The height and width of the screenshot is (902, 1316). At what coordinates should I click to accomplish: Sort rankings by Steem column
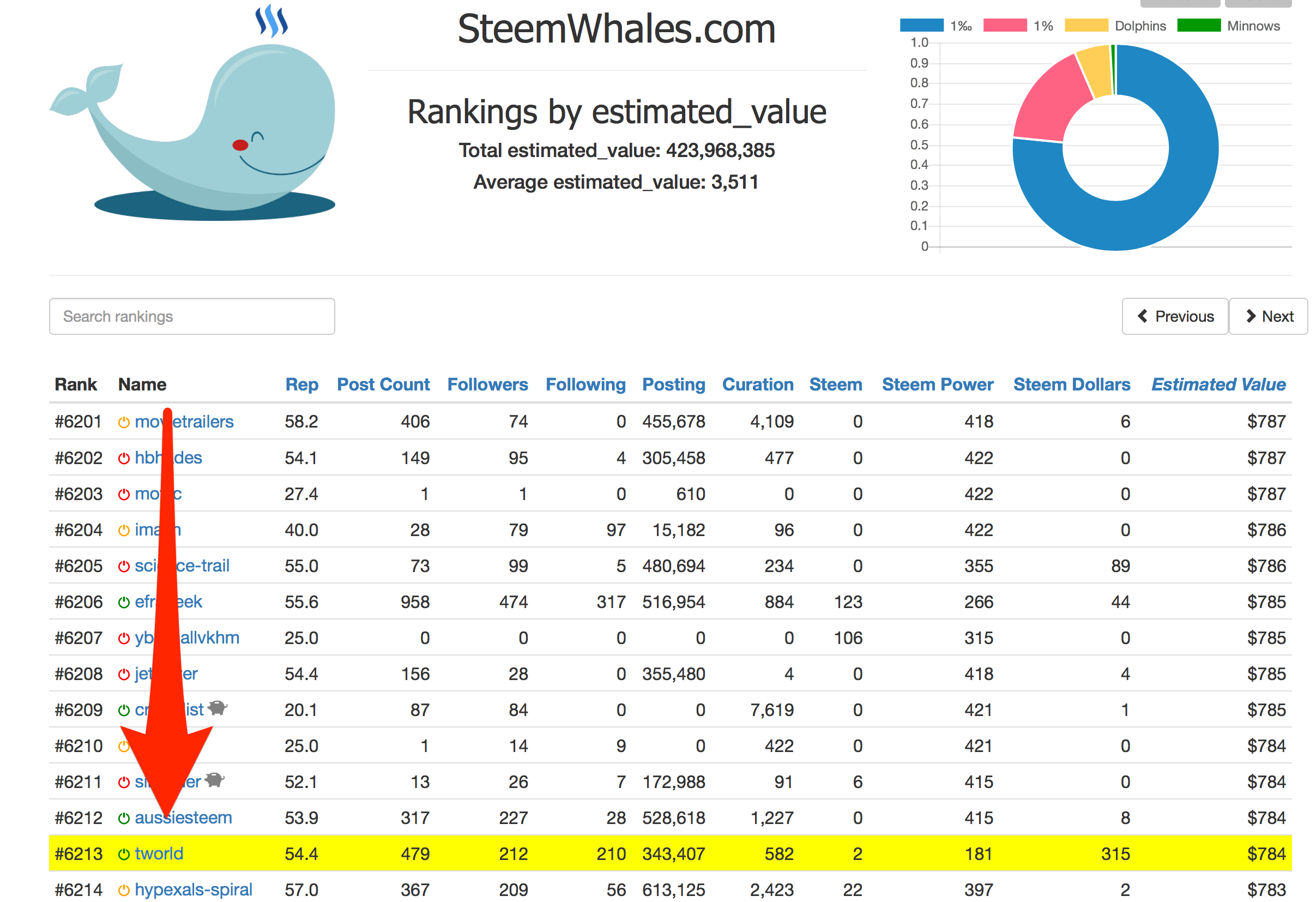click(x=836, y=384)
